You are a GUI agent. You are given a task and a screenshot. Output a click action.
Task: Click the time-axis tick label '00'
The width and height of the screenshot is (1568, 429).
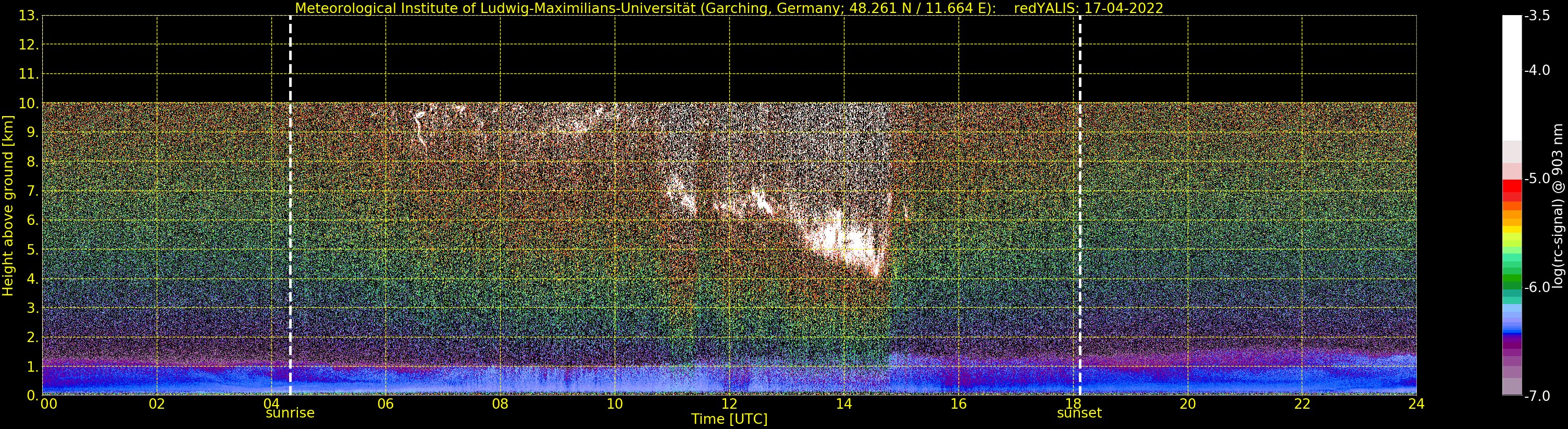pos(48,404)
